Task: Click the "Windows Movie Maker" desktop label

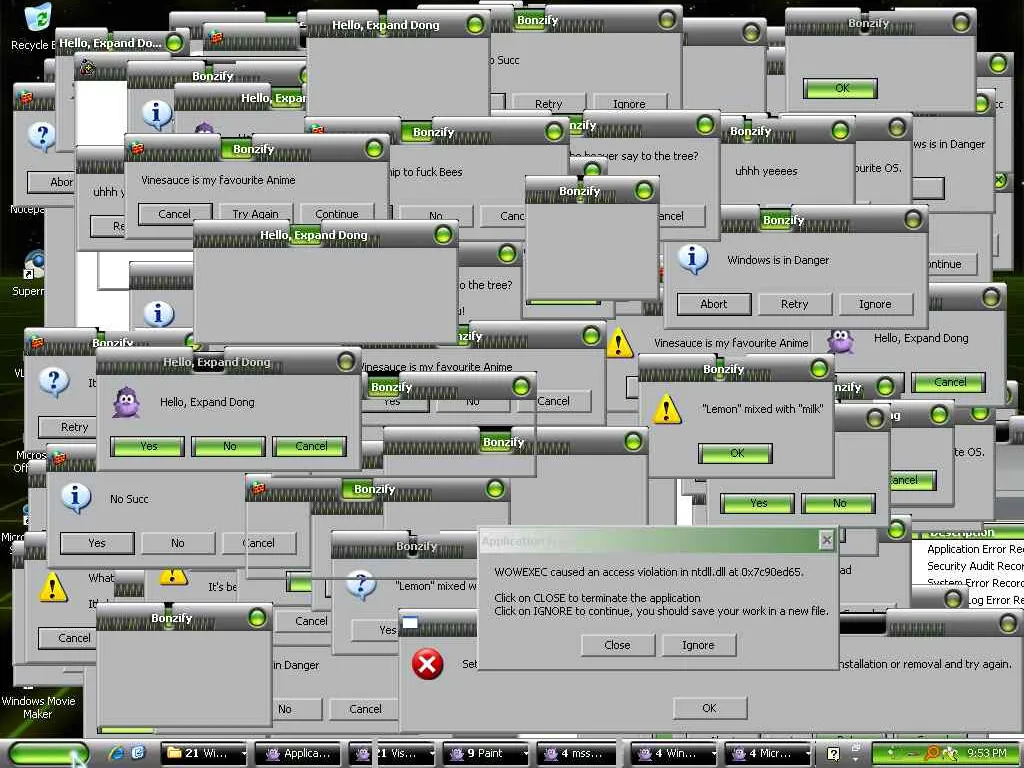Action: [38, 707]
